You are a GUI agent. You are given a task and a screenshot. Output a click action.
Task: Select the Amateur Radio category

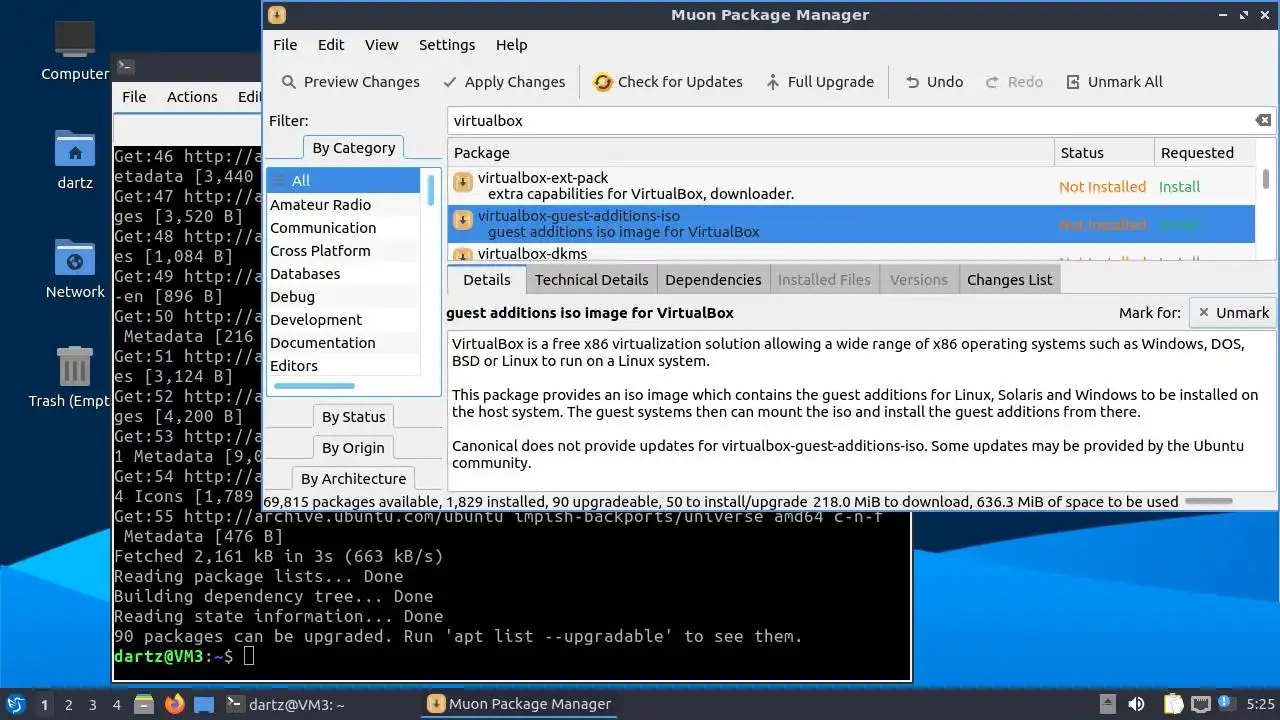pos(345,205)
